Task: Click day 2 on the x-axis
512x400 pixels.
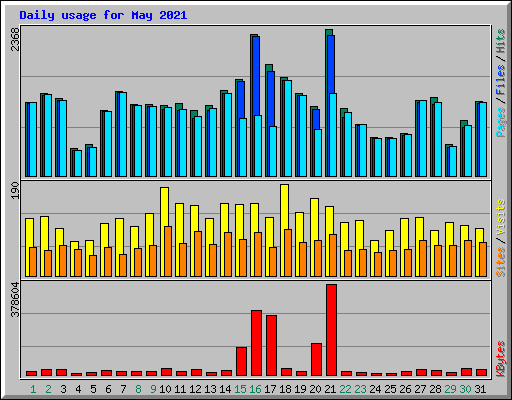Action: pos(48,389)
